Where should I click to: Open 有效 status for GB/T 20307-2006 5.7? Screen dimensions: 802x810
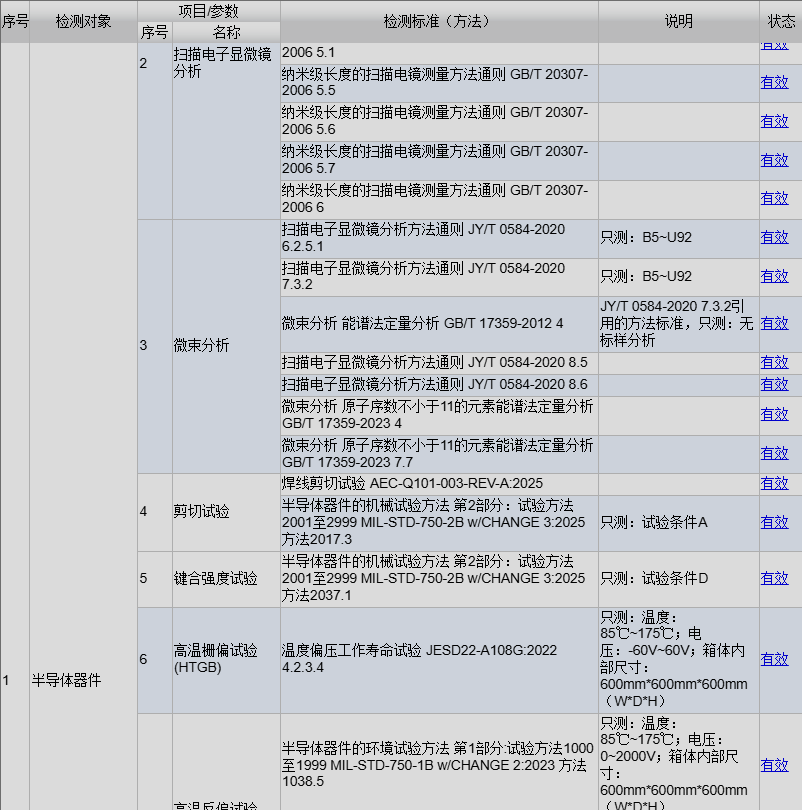point(774,160)
